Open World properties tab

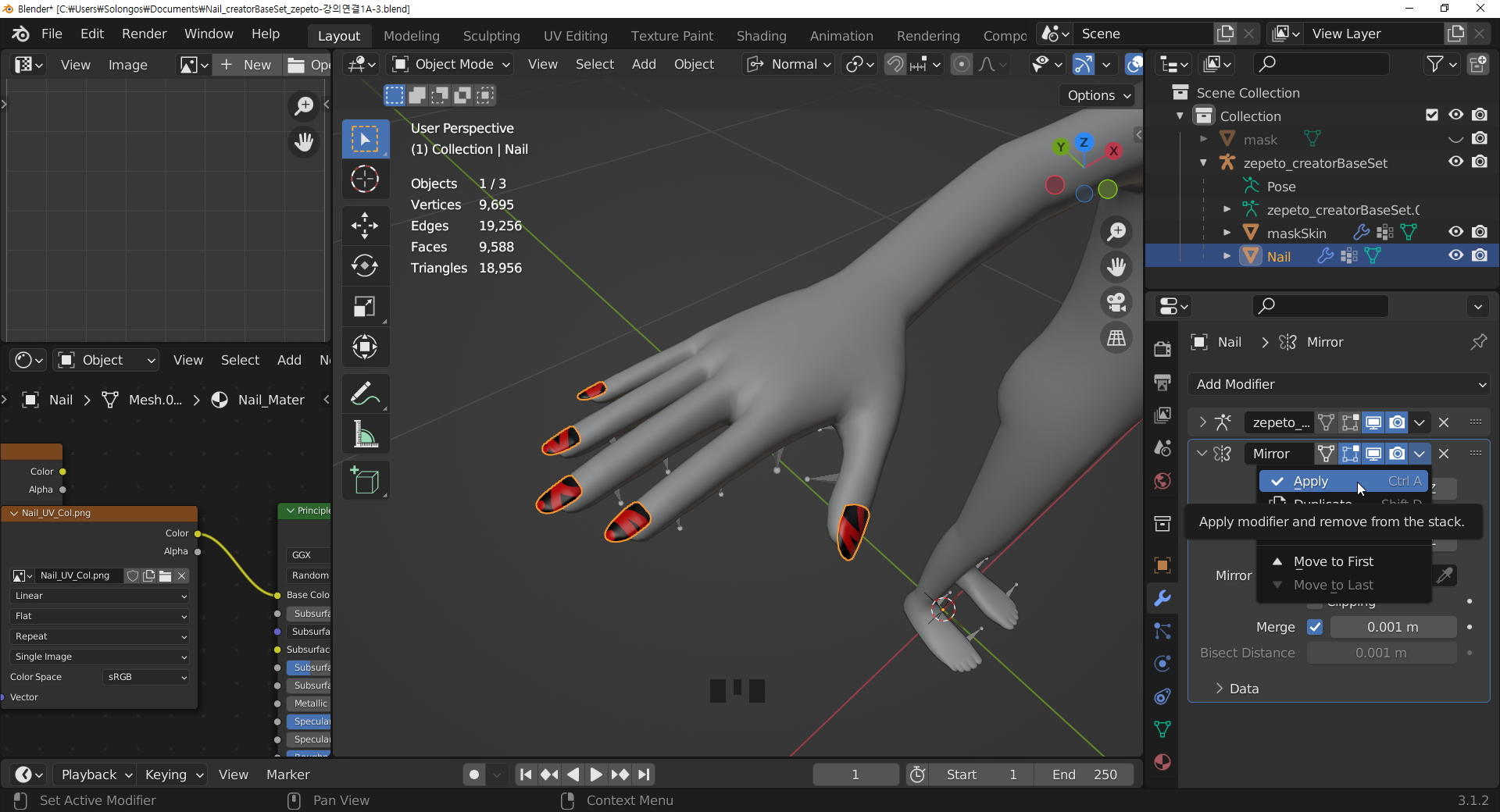(x=1162, y=481)
